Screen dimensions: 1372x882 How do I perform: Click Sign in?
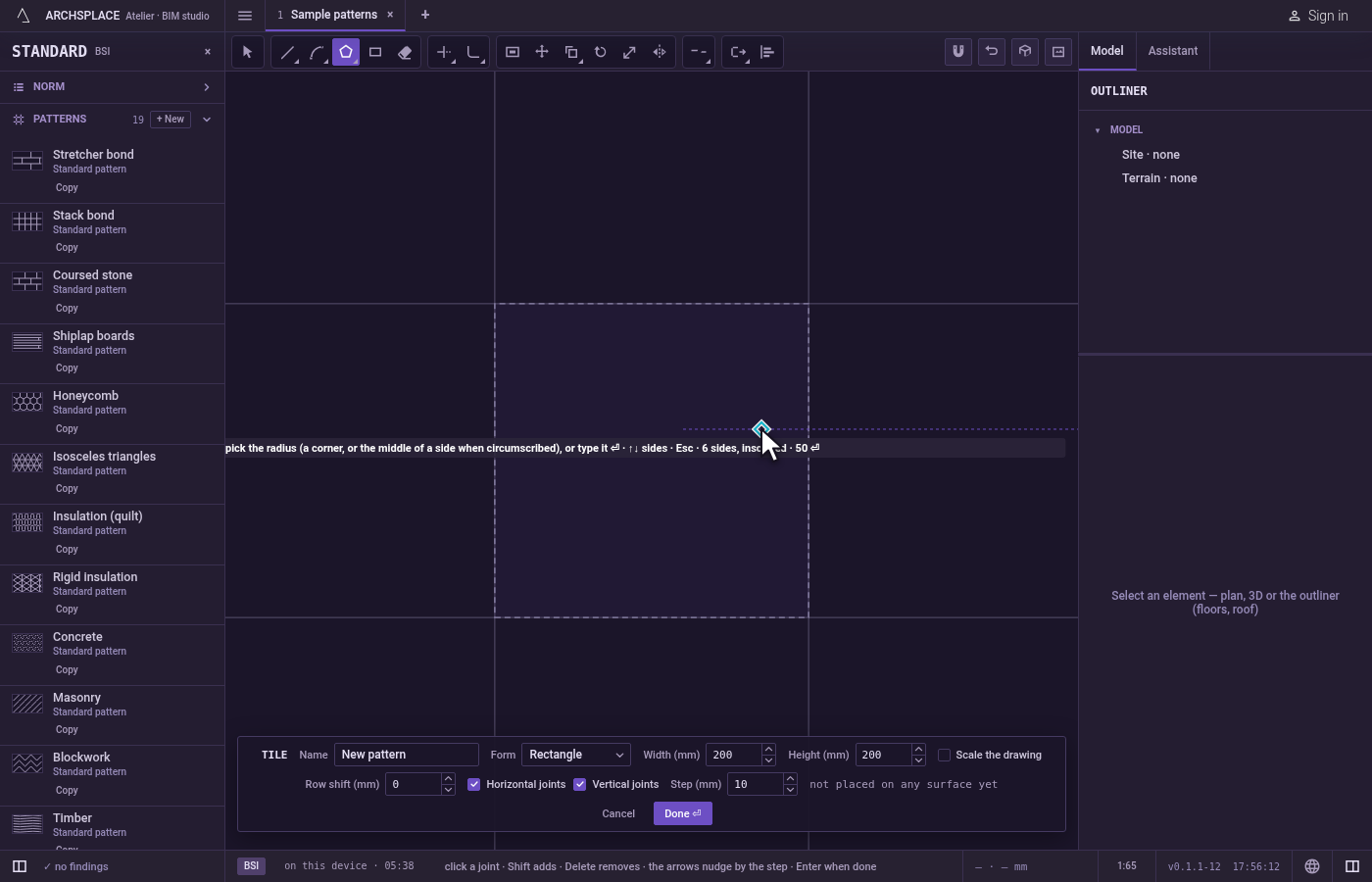tap(1318, 16)
